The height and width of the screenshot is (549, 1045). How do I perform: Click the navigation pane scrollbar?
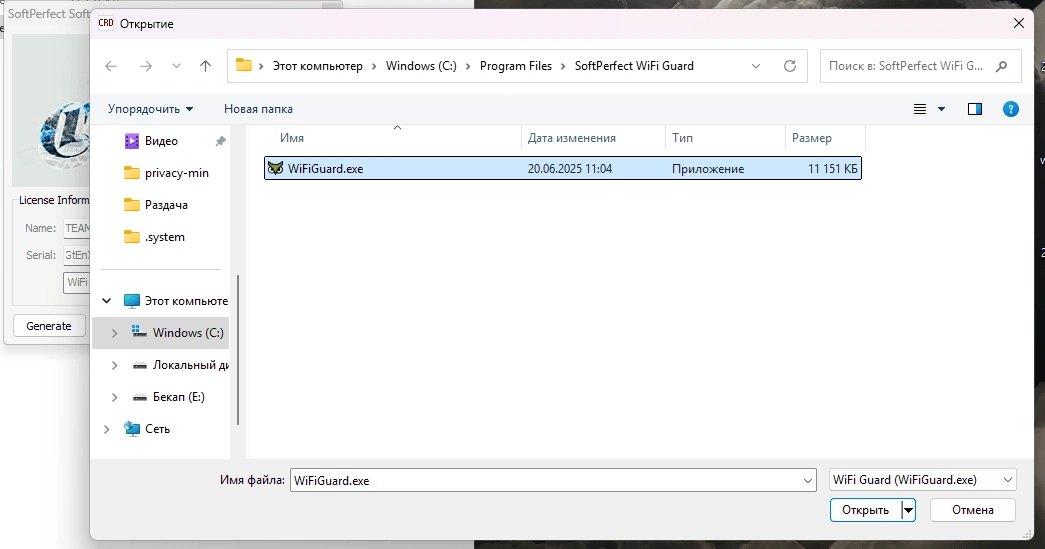coord(237,349)
